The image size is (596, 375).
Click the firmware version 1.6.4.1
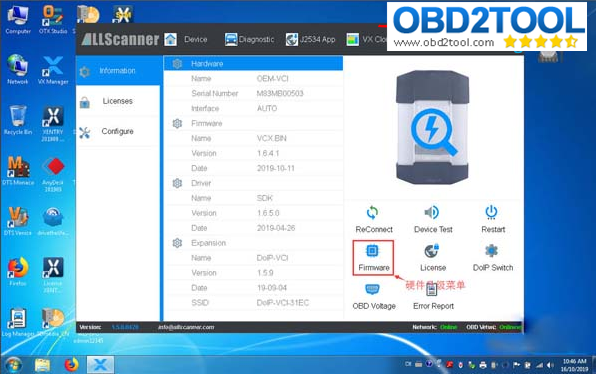coord(268,153)
